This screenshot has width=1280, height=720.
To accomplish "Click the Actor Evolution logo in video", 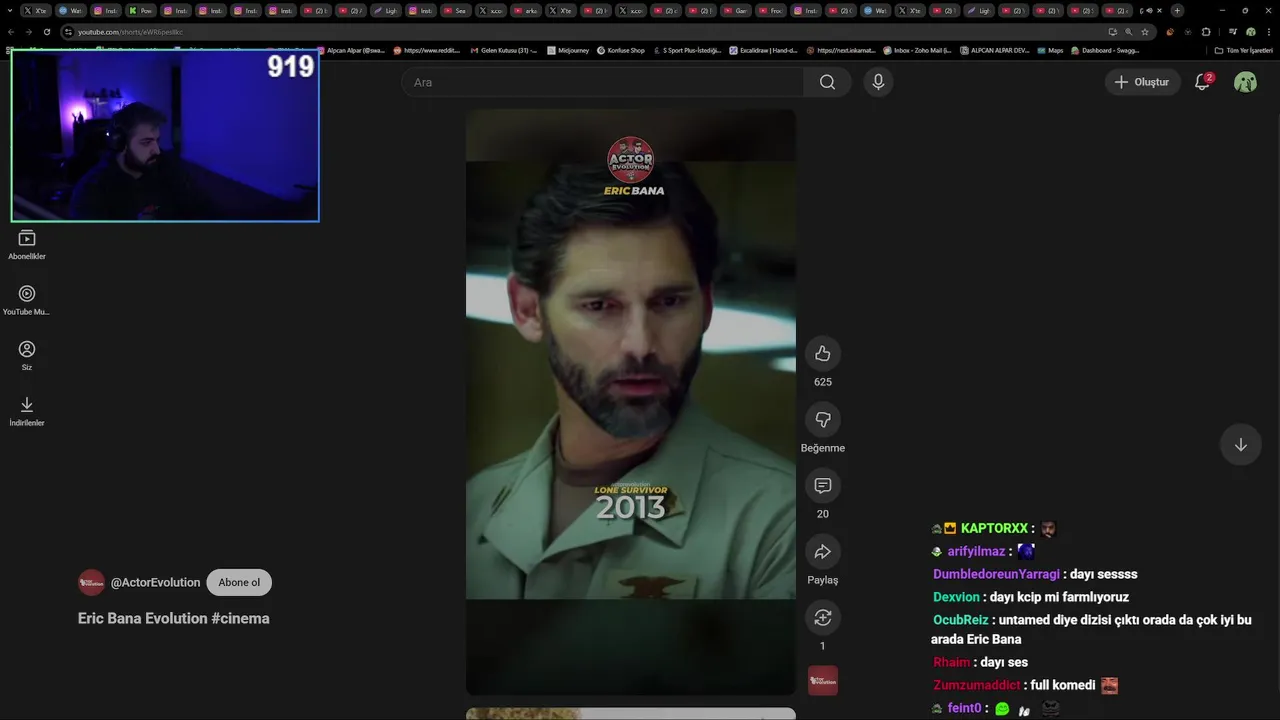I will 631,160.
